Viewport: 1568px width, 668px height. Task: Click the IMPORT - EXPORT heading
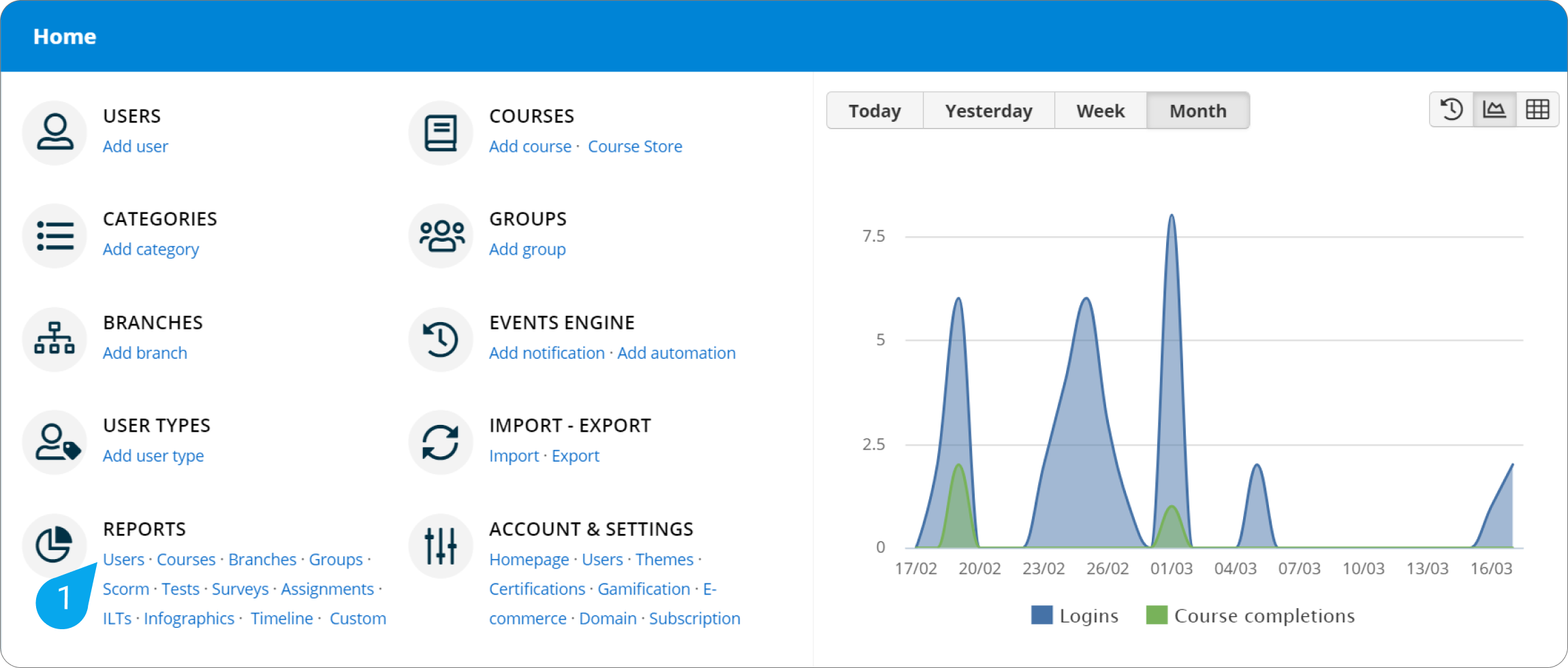570,426
